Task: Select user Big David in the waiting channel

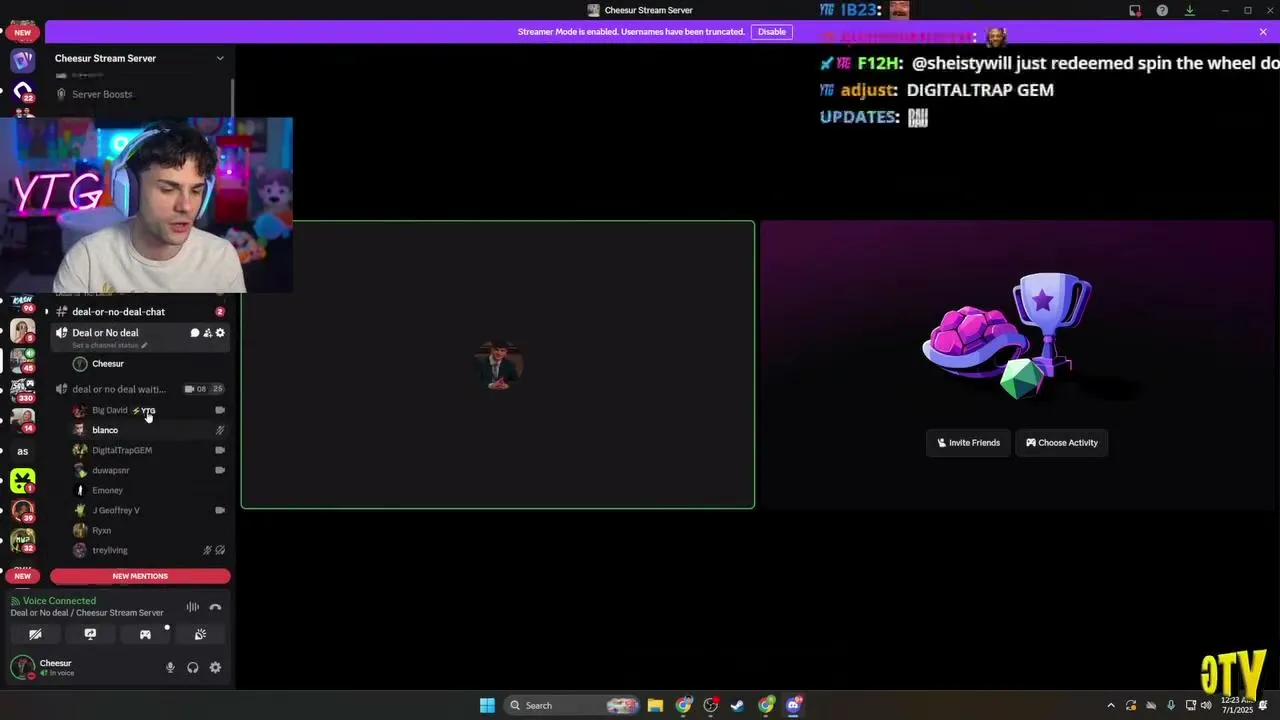Action: click(x=109, y=410)
